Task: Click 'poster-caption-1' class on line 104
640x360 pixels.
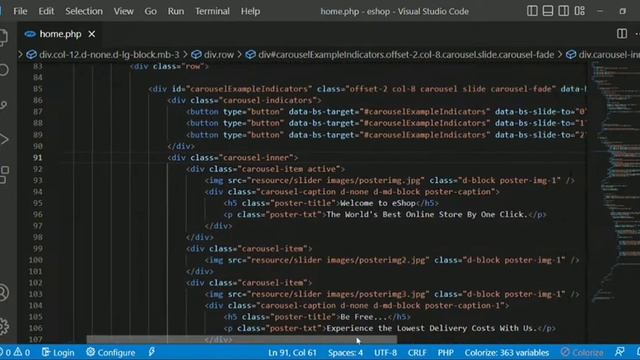Action: pos(462,306)
